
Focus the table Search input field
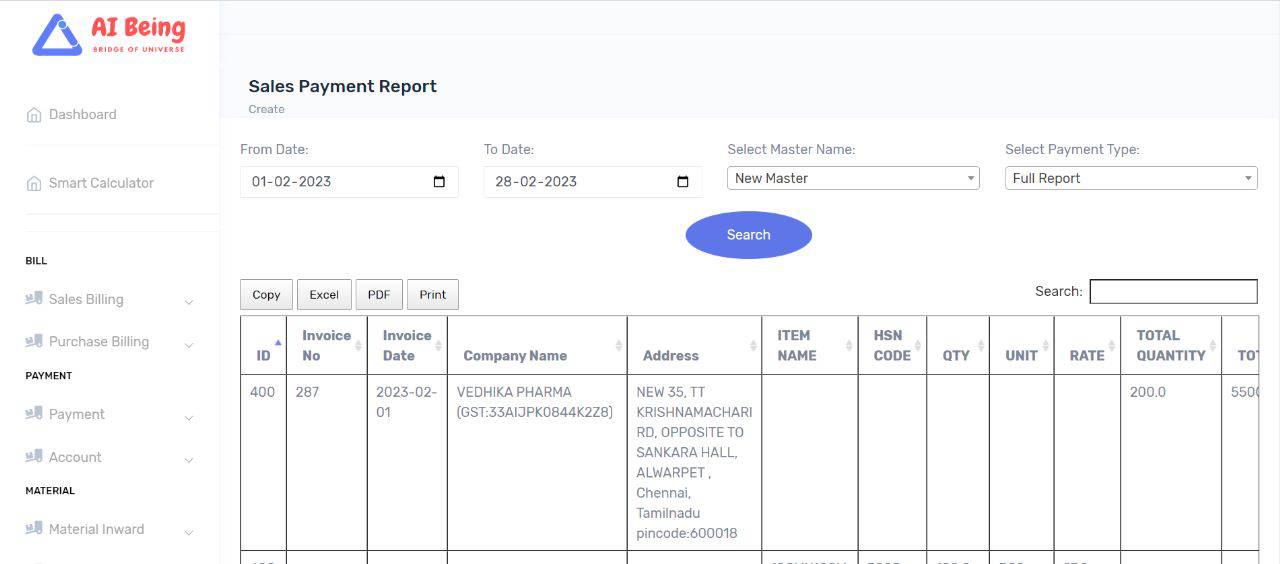(1173, 291)
